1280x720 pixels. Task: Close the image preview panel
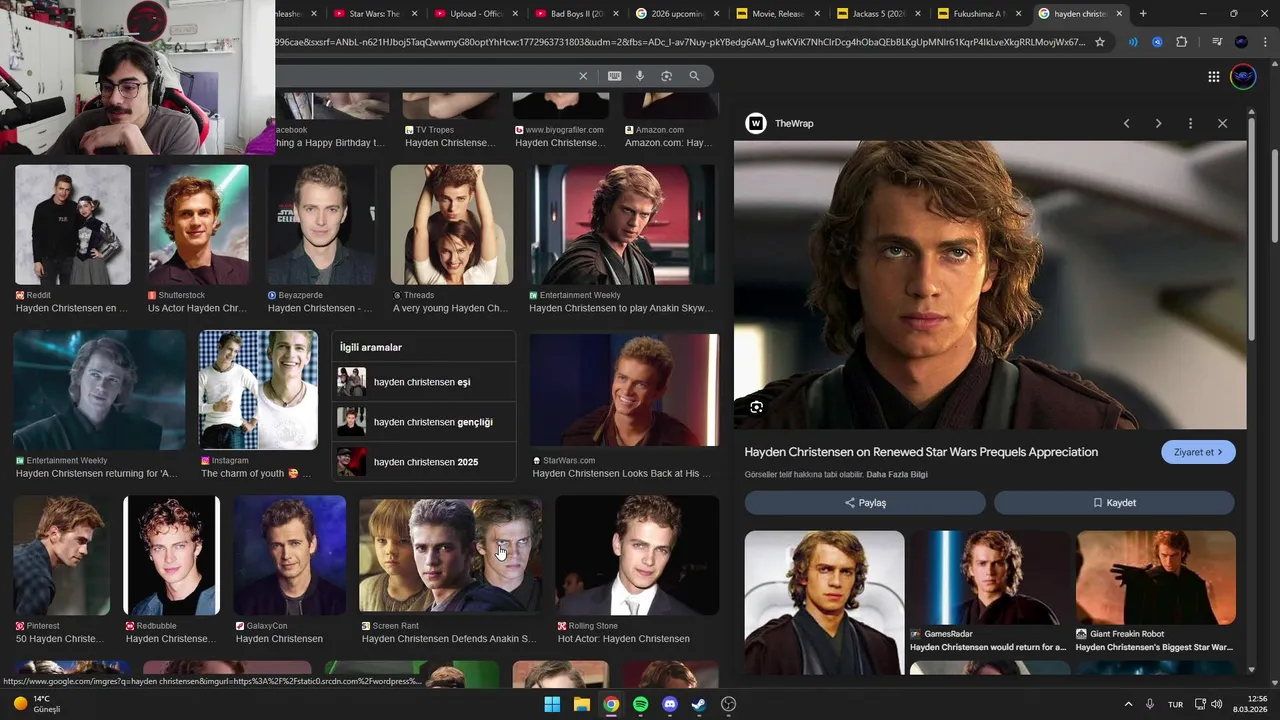pyautogui.click(x=1222, y=123)
